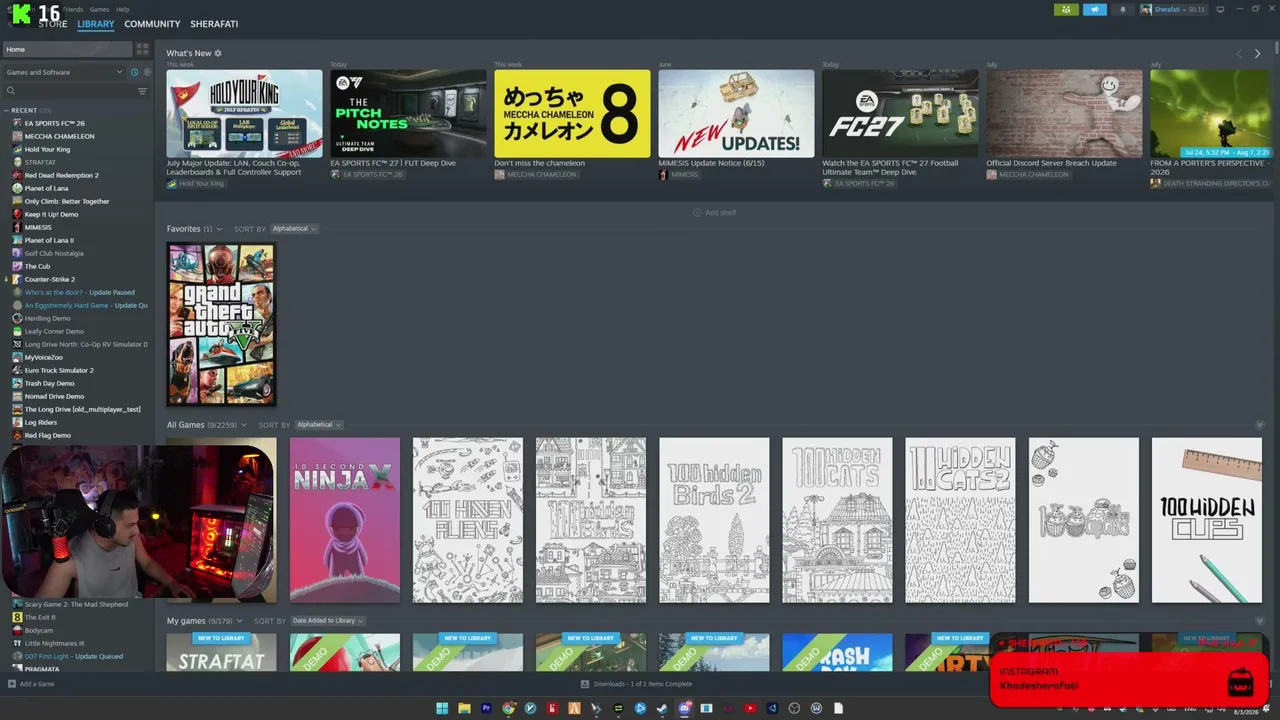1280x720 pixels.
Task: Open the advanced filters icon in sidebar
Action: tap(142, 91)
